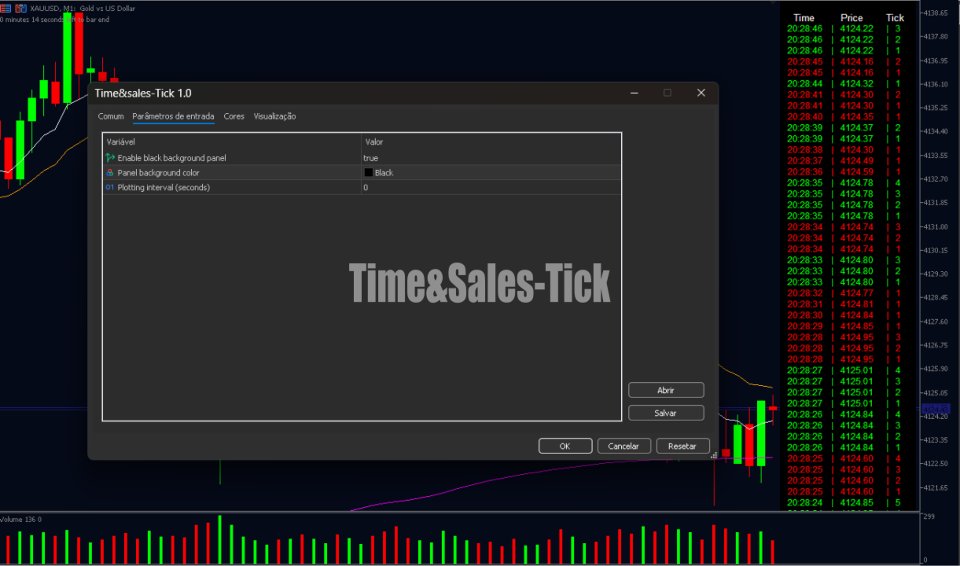
Task: Select the 'Plotting interval (seconds)' row
Action: [362, 187]
